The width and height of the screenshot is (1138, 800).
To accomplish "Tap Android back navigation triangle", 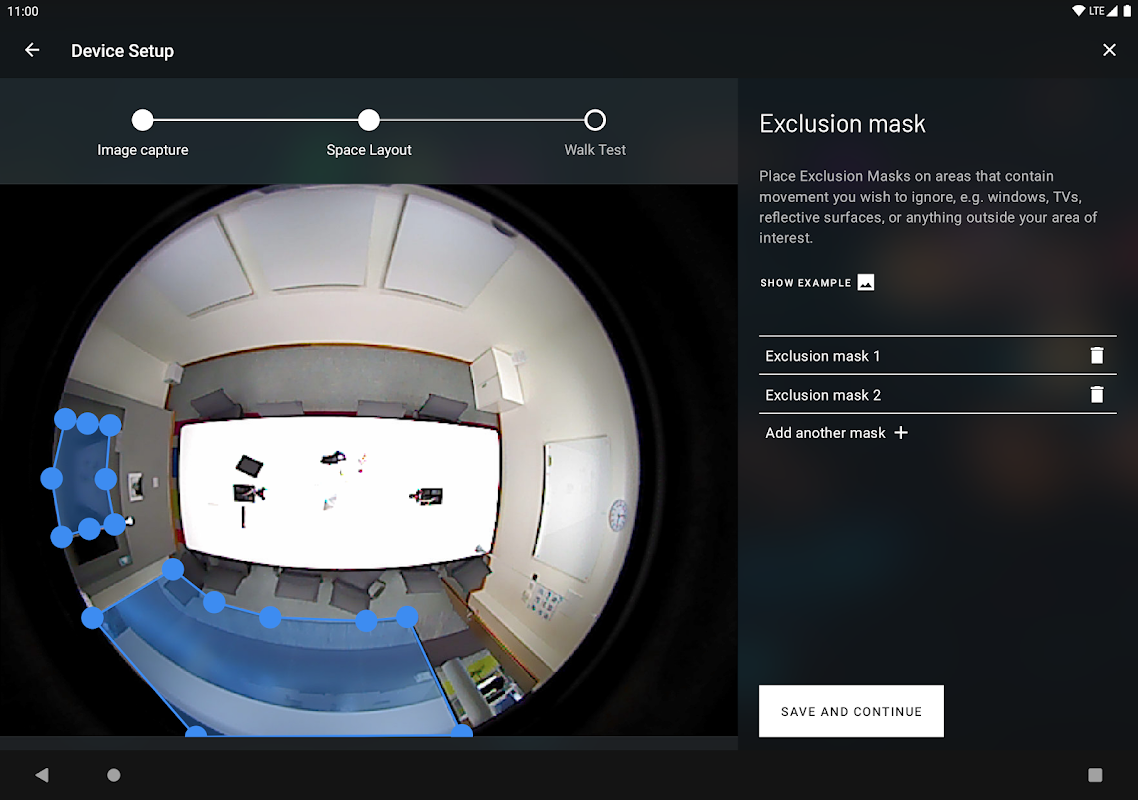I will (42, 775).
